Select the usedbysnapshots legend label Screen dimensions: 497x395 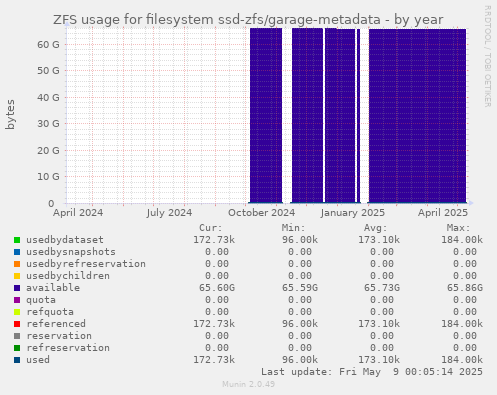tap(71, 252)
